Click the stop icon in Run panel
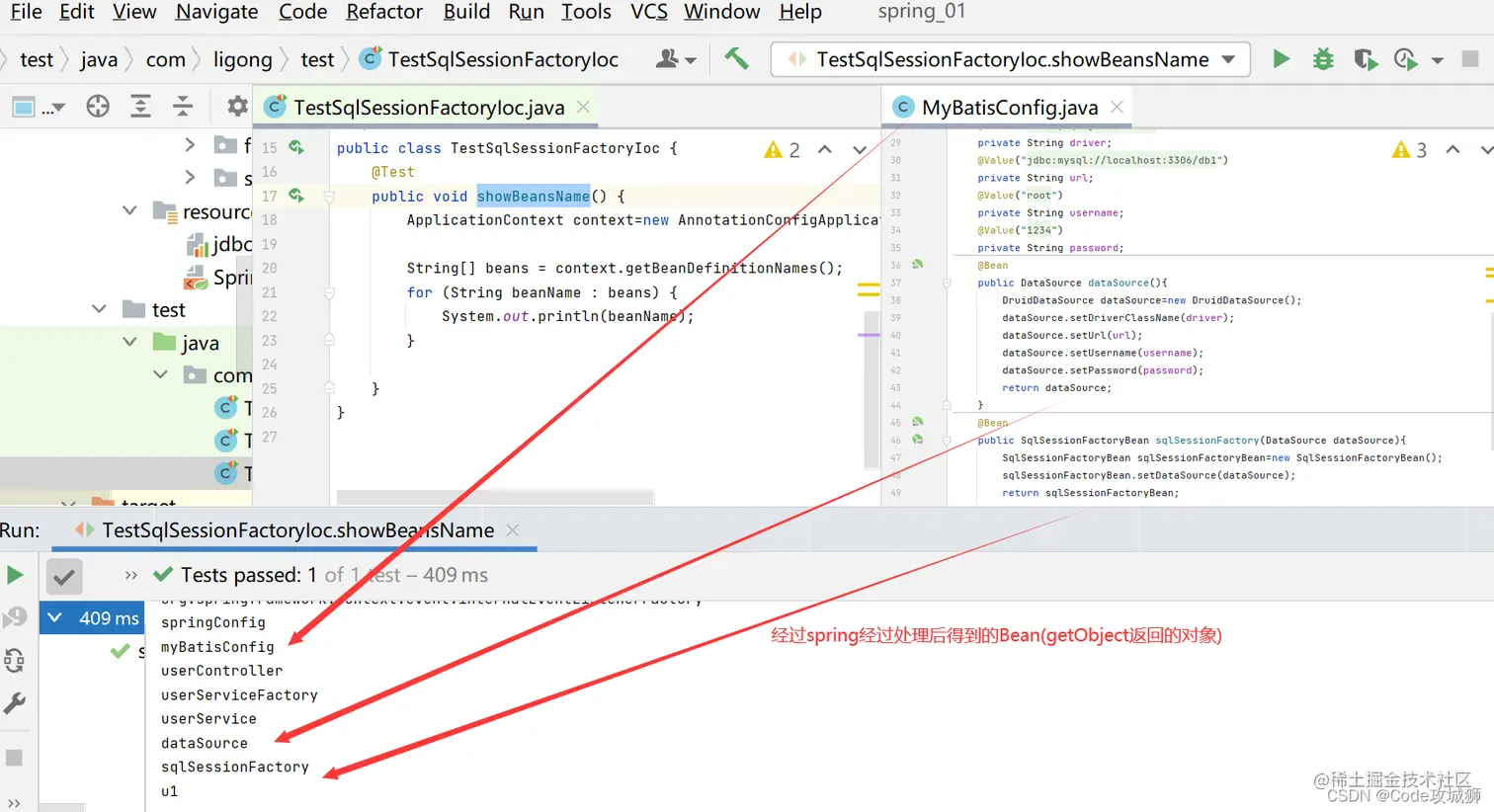The width and height of the screenshot is (1494, 812). (14, 758)
